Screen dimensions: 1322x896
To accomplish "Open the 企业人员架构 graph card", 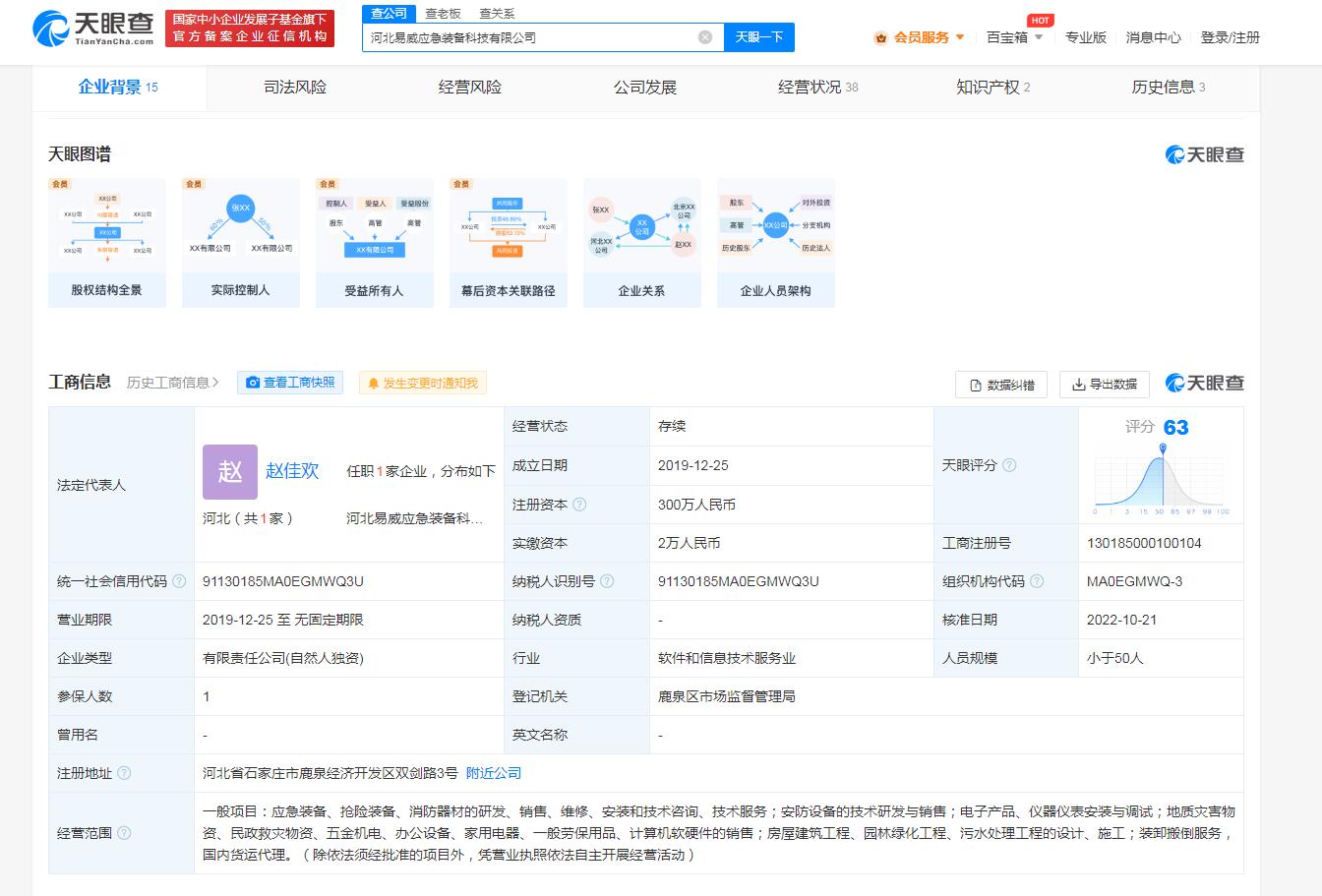I will click(776, 243).
